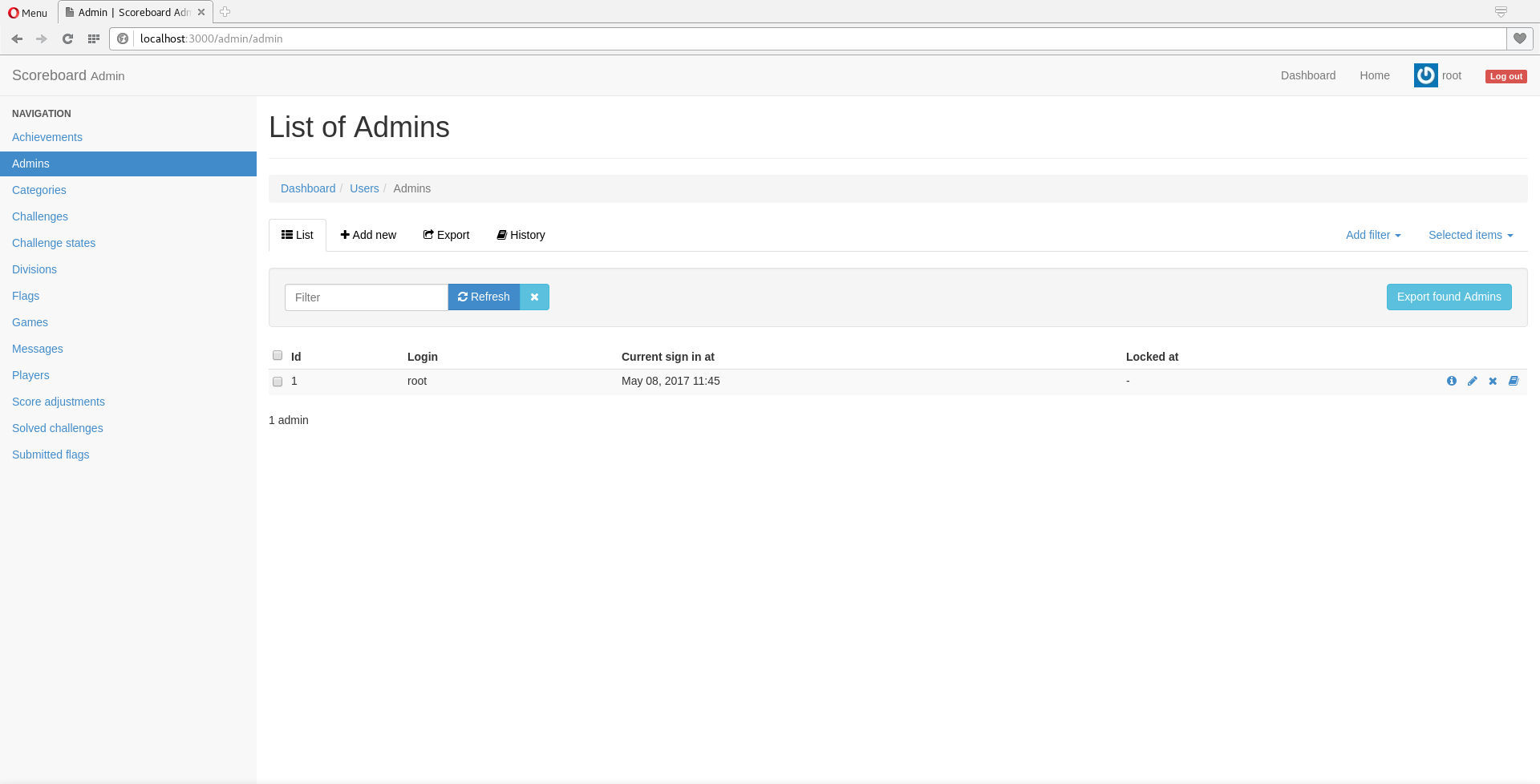
Task: Open the Players section in navigation
Action: click(30, 375)
